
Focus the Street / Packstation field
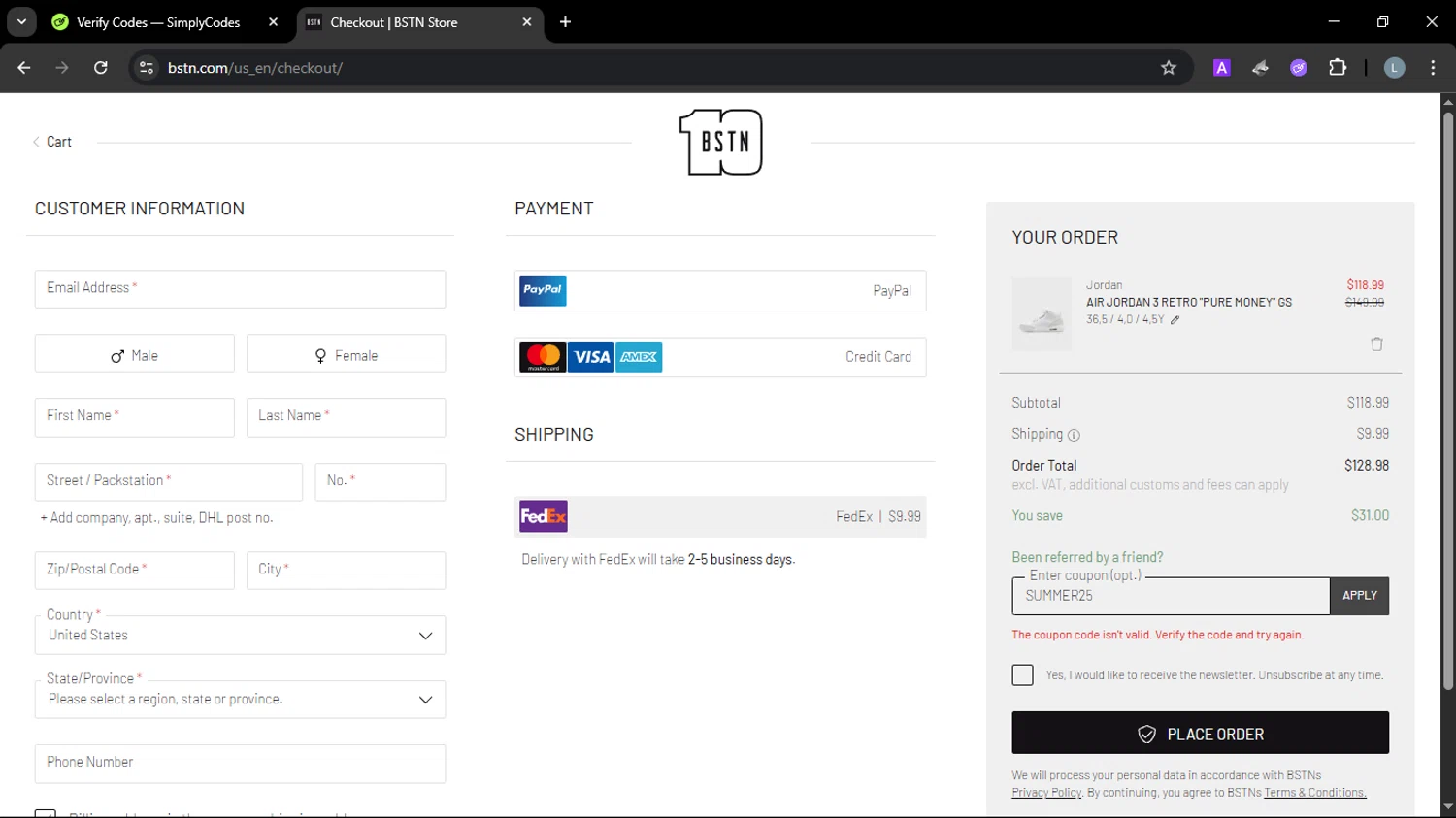pos(169,482)
